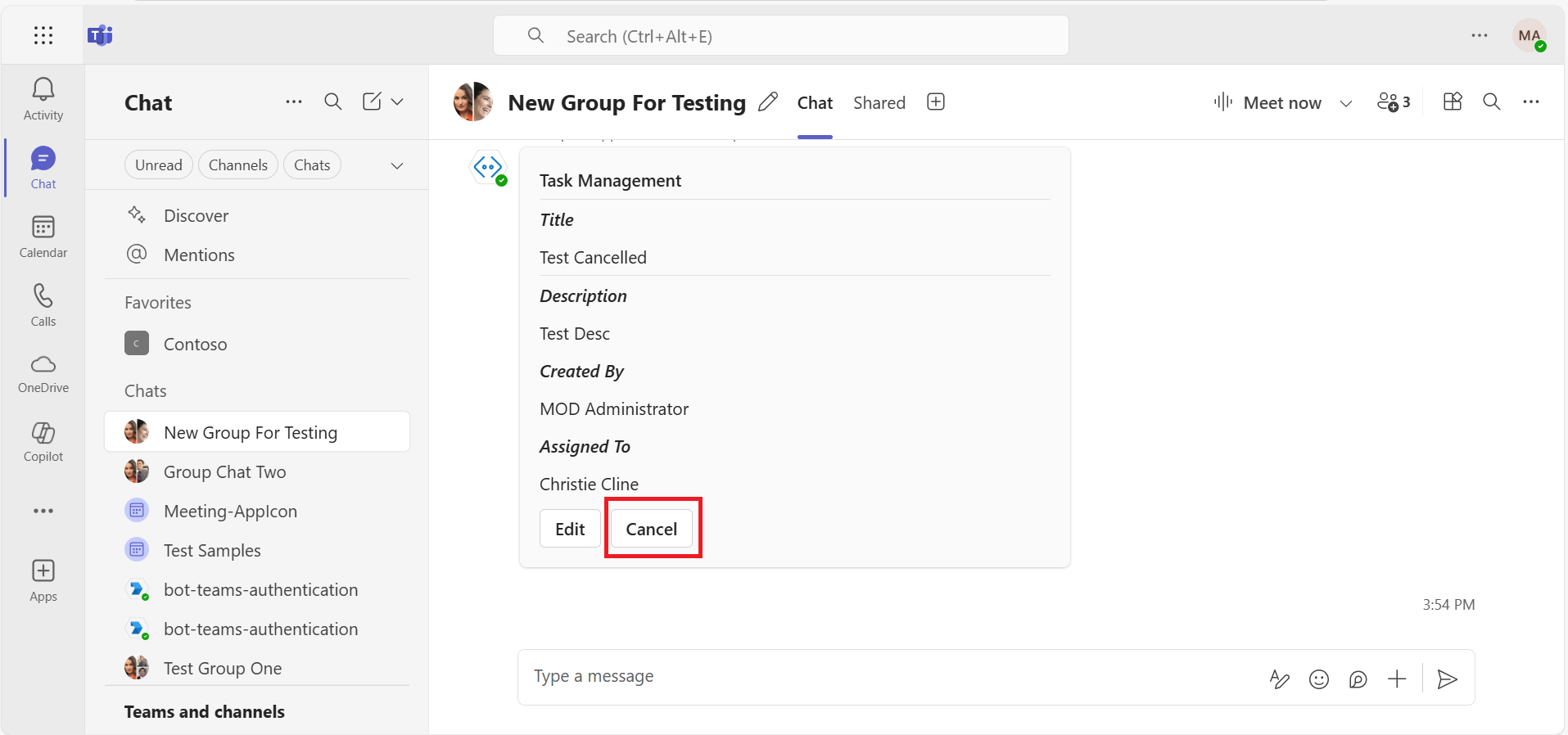
Task: Show more apps ellipsis in left rail
Action: [x=43, y=511]
